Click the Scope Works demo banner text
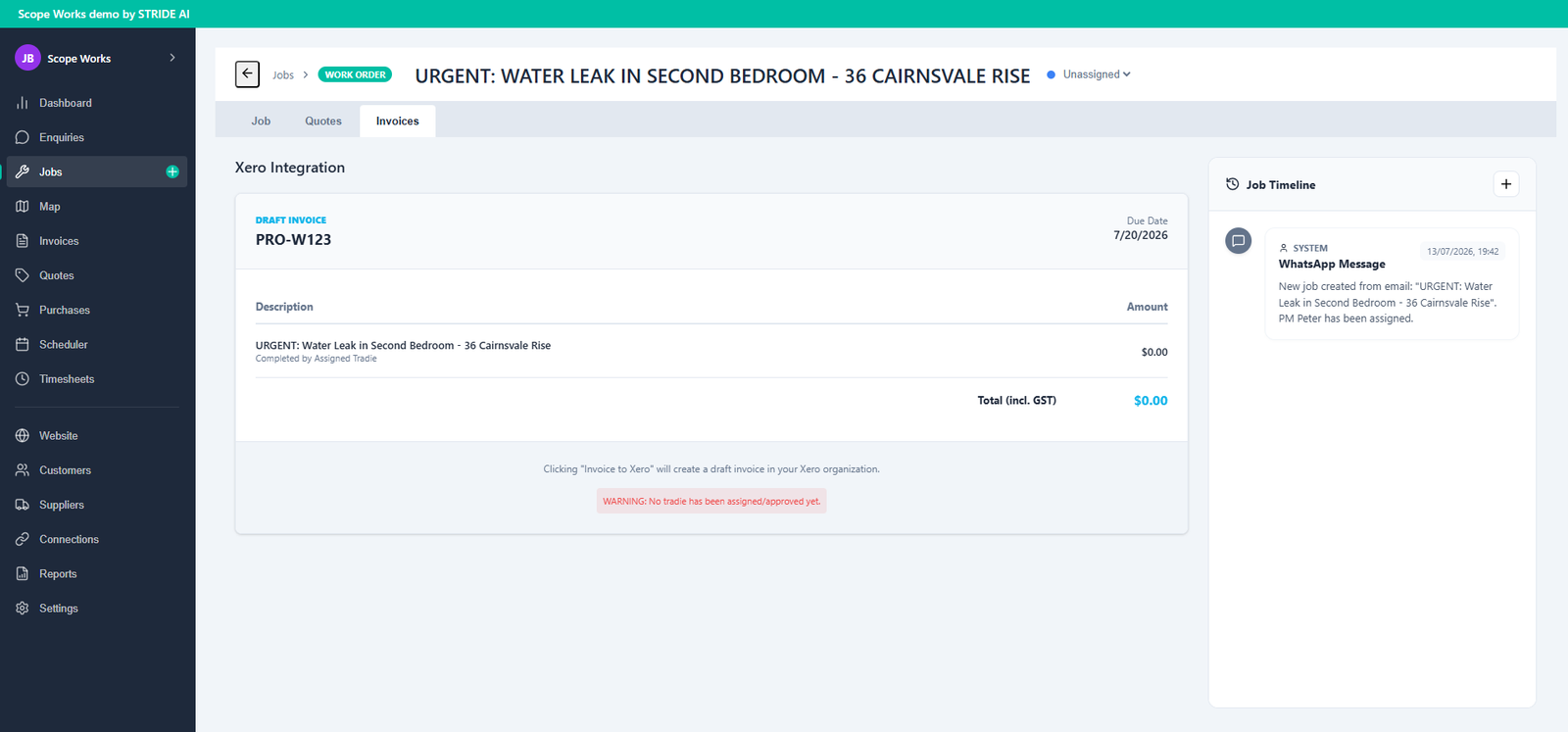This screenshot has width=1568, height=732. click(x=104, y=14)
